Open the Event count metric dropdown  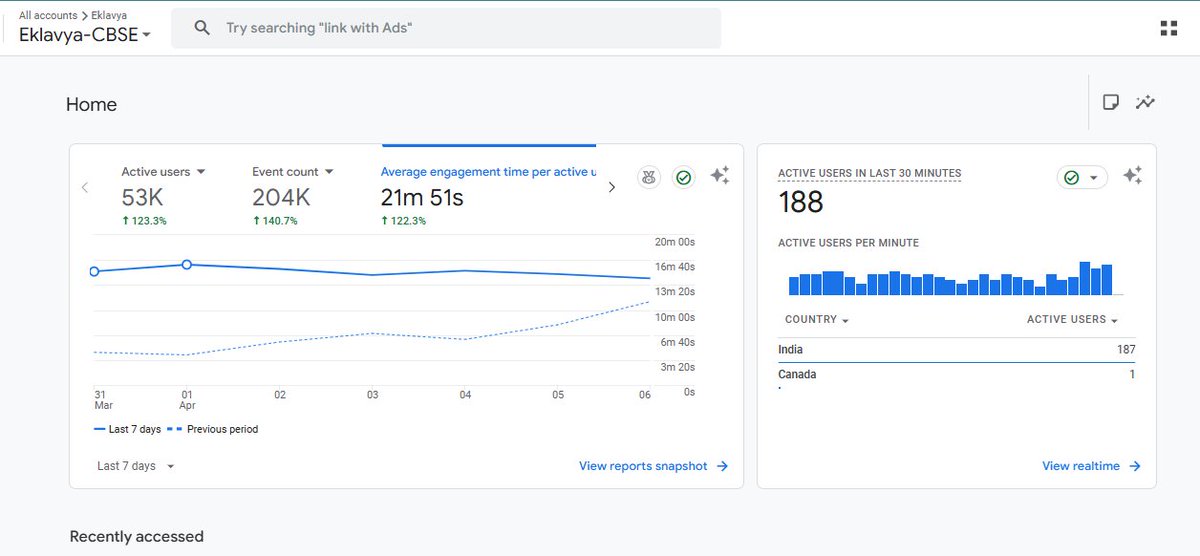[x=293, y=172]
